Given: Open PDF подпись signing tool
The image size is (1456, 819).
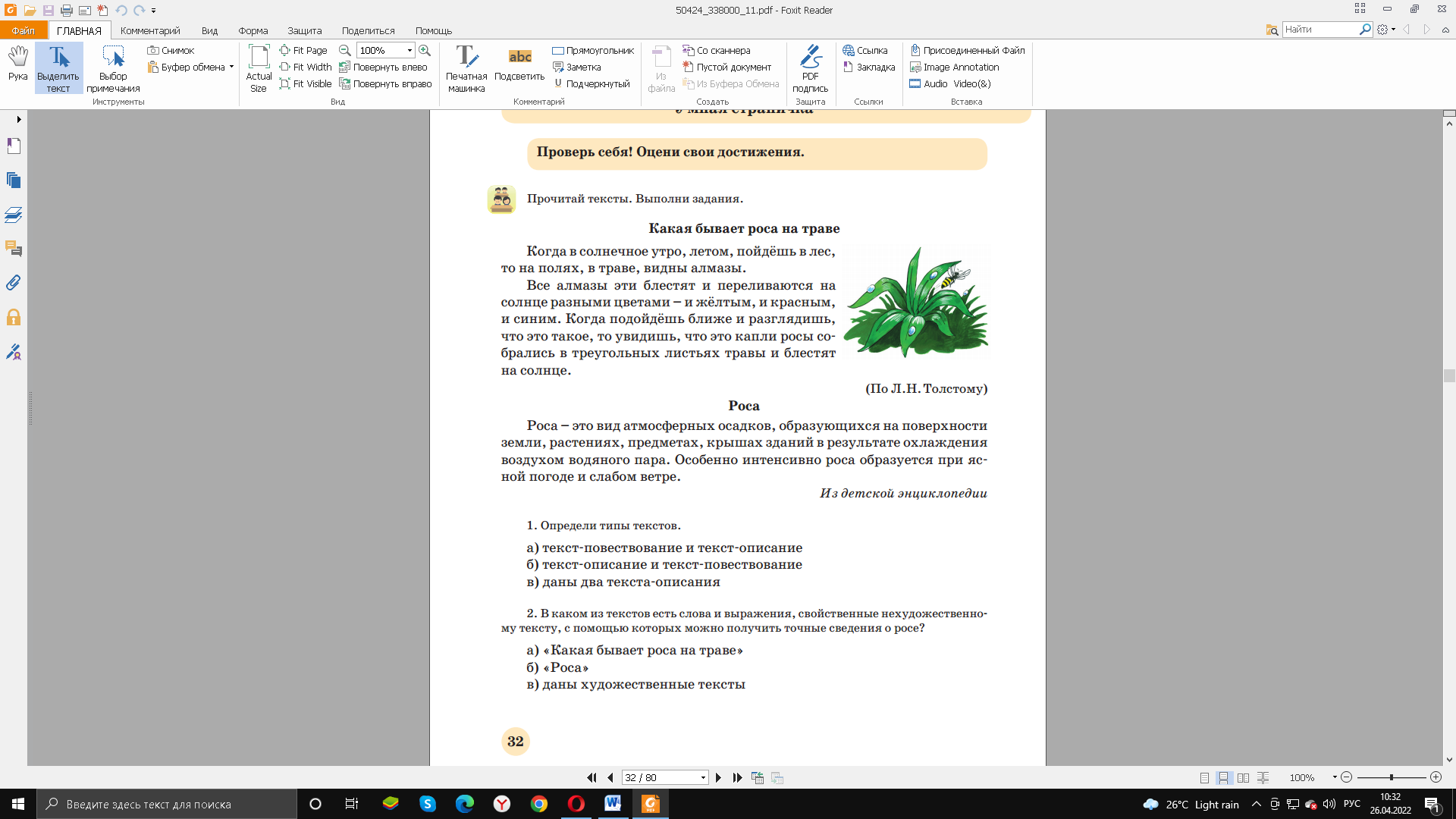Looking at the screenshot, I should (811, 68).
